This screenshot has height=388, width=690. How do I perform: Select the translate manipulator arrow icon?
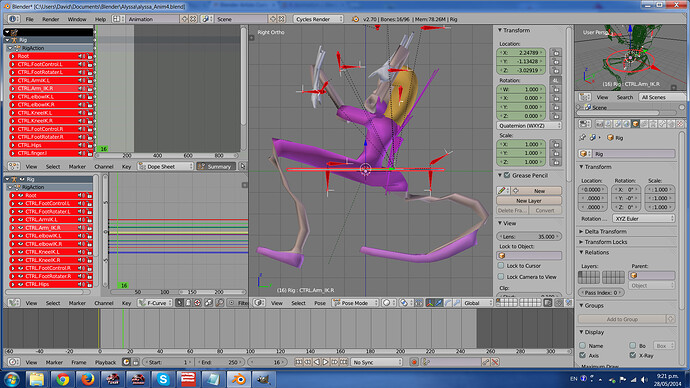(439, 303)
